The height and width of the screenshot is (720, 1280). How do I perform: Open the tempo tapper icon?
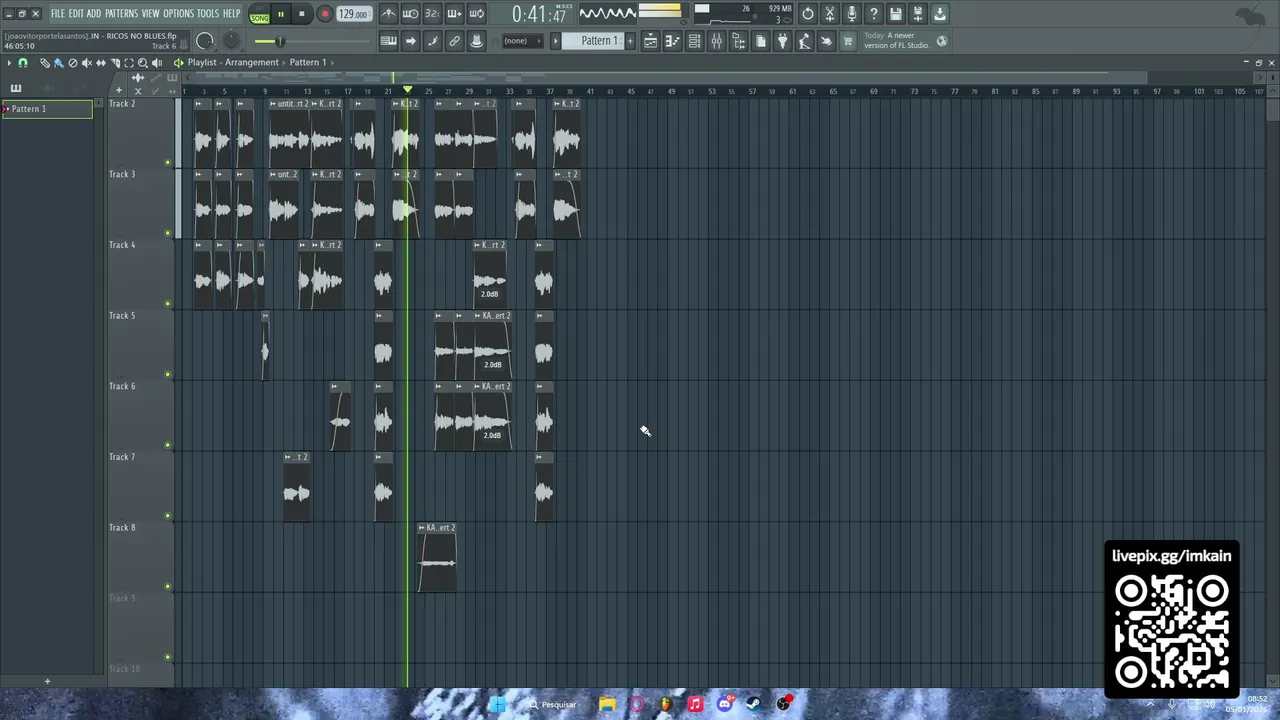pos(804,41)
